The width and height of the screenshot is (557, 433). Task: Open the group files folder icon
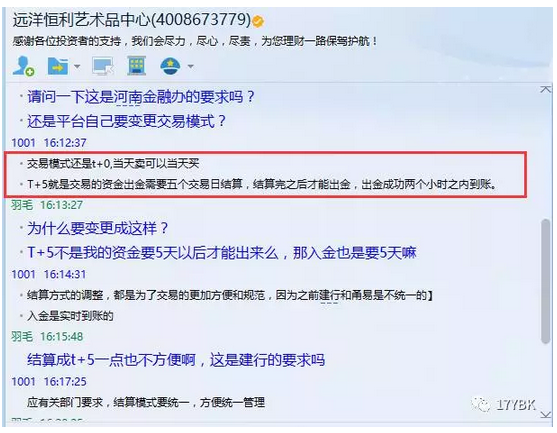[x=58, y=66]
